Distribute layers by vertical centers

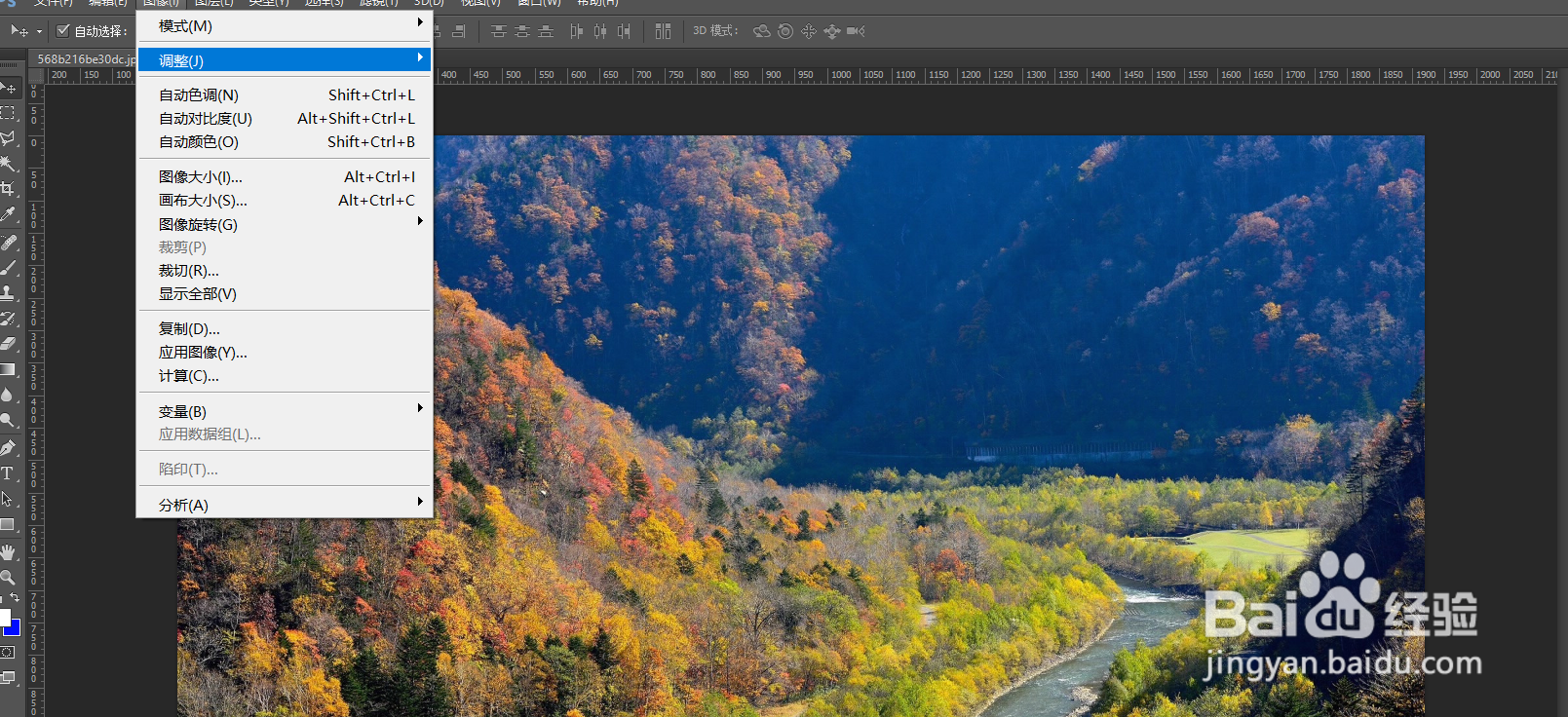pyautogui.click(x=522, y=31)
